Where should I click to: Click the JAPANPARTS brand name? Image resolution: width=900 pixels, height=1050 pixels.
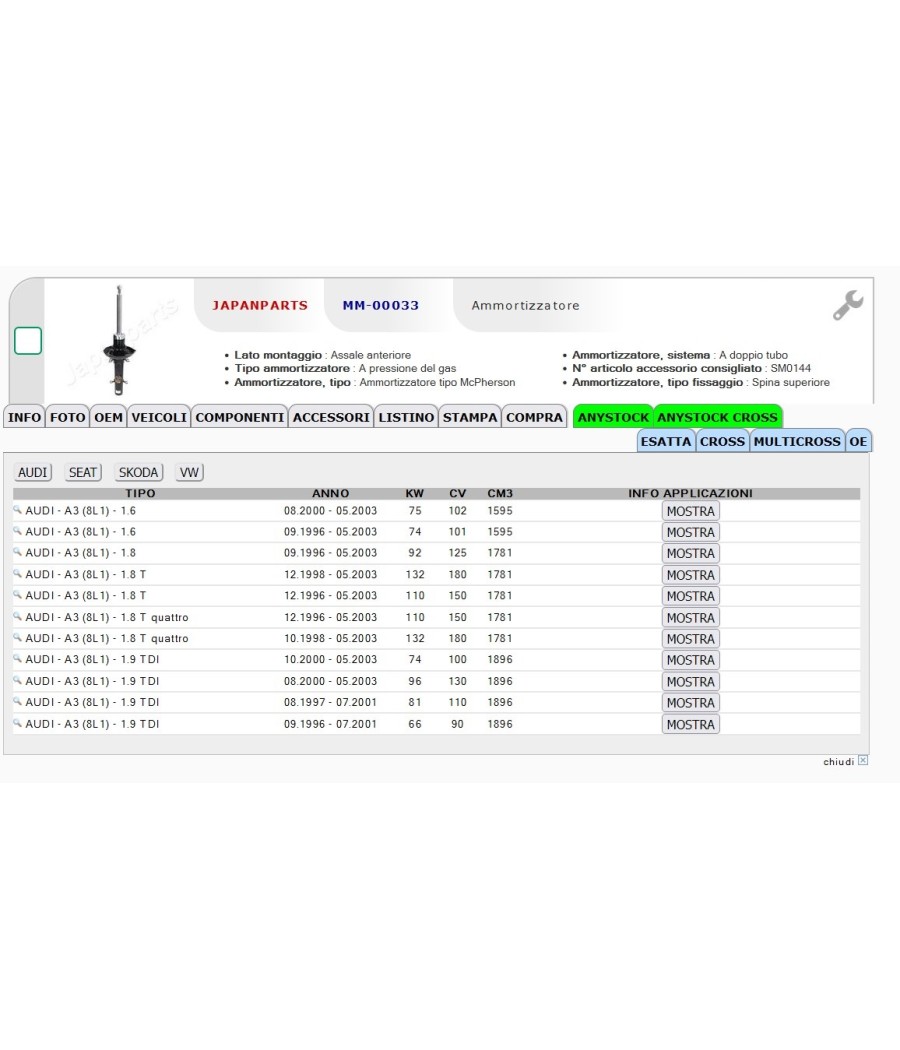[x=260, y=305]
